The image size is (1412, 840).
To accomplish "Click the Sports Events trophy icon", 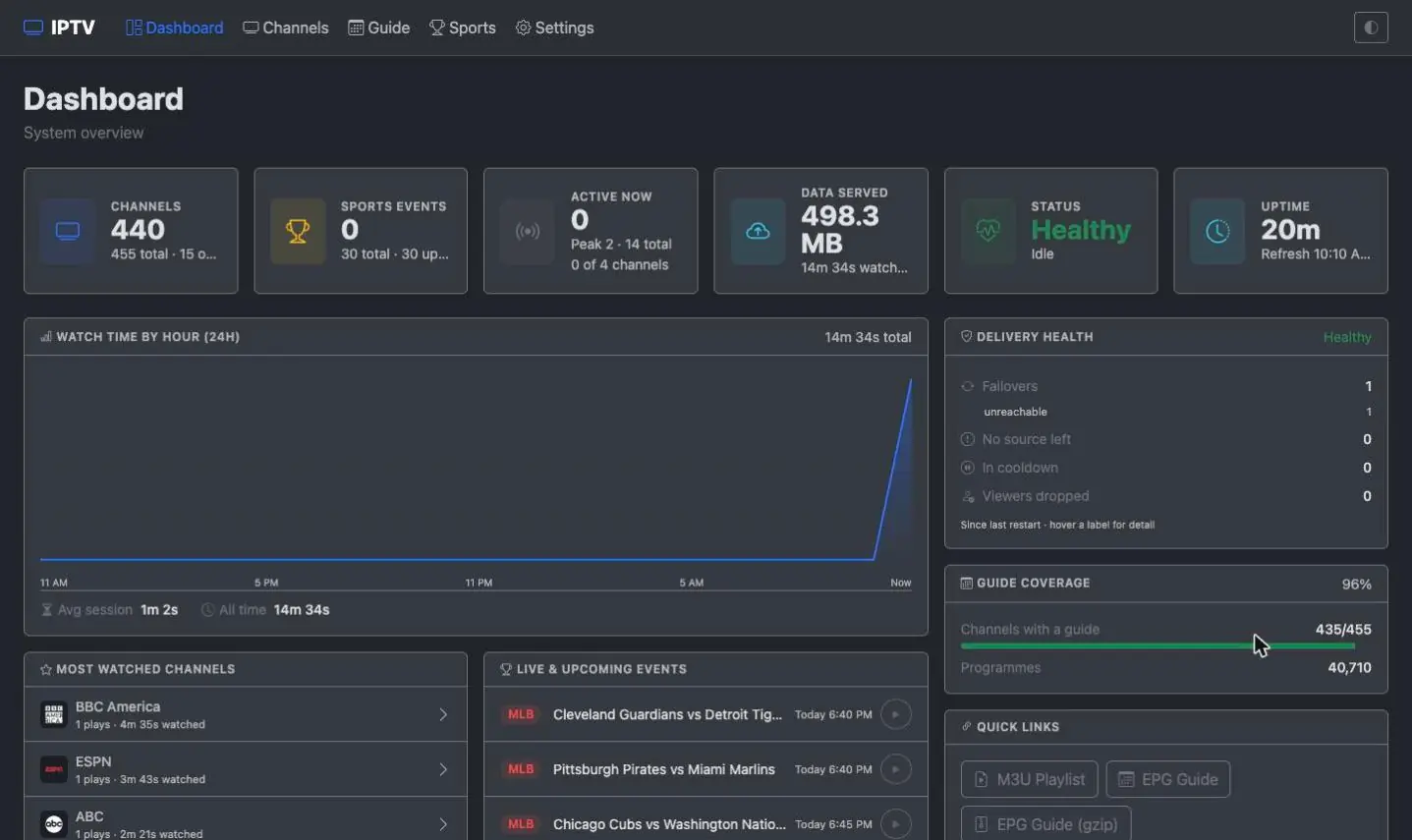I will (x=298, y=231).
